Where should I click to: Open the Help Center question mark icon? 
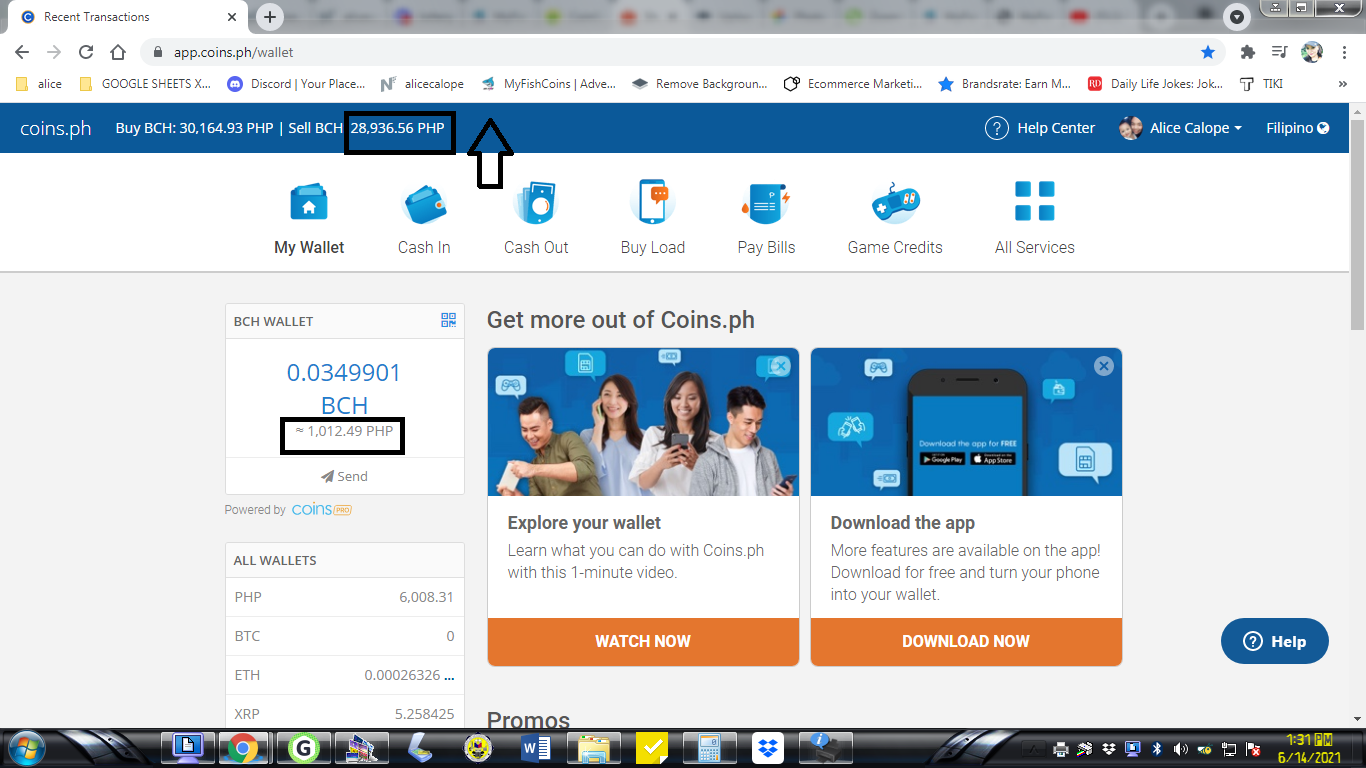click(996, 128)
